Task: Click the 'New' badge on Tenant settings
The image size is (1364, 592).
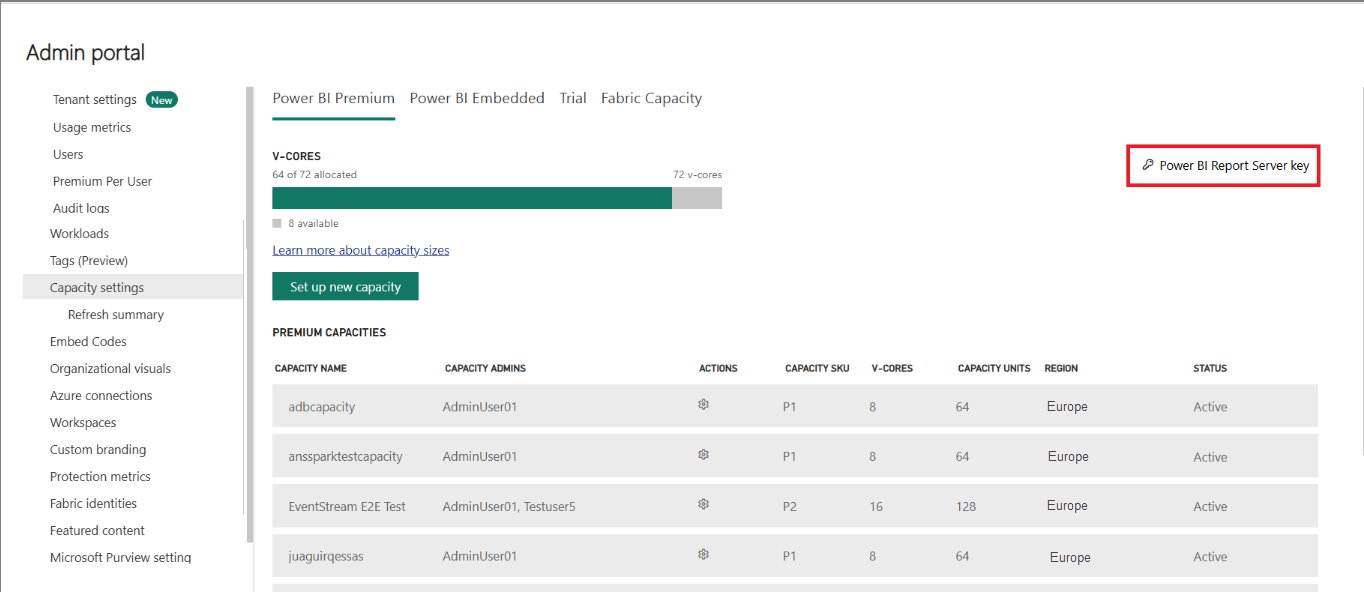Action: (x=162, y=100)
